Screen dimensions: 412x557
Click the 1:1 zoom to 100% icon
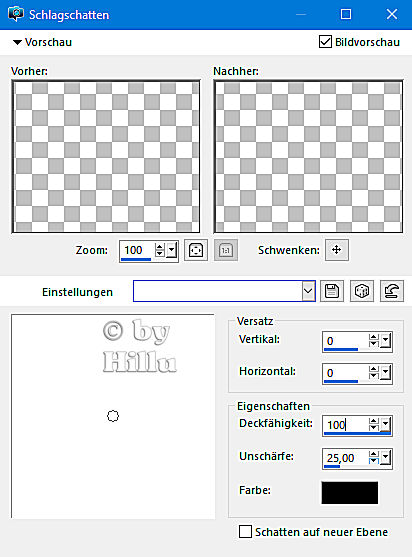[x=226, y=250]
